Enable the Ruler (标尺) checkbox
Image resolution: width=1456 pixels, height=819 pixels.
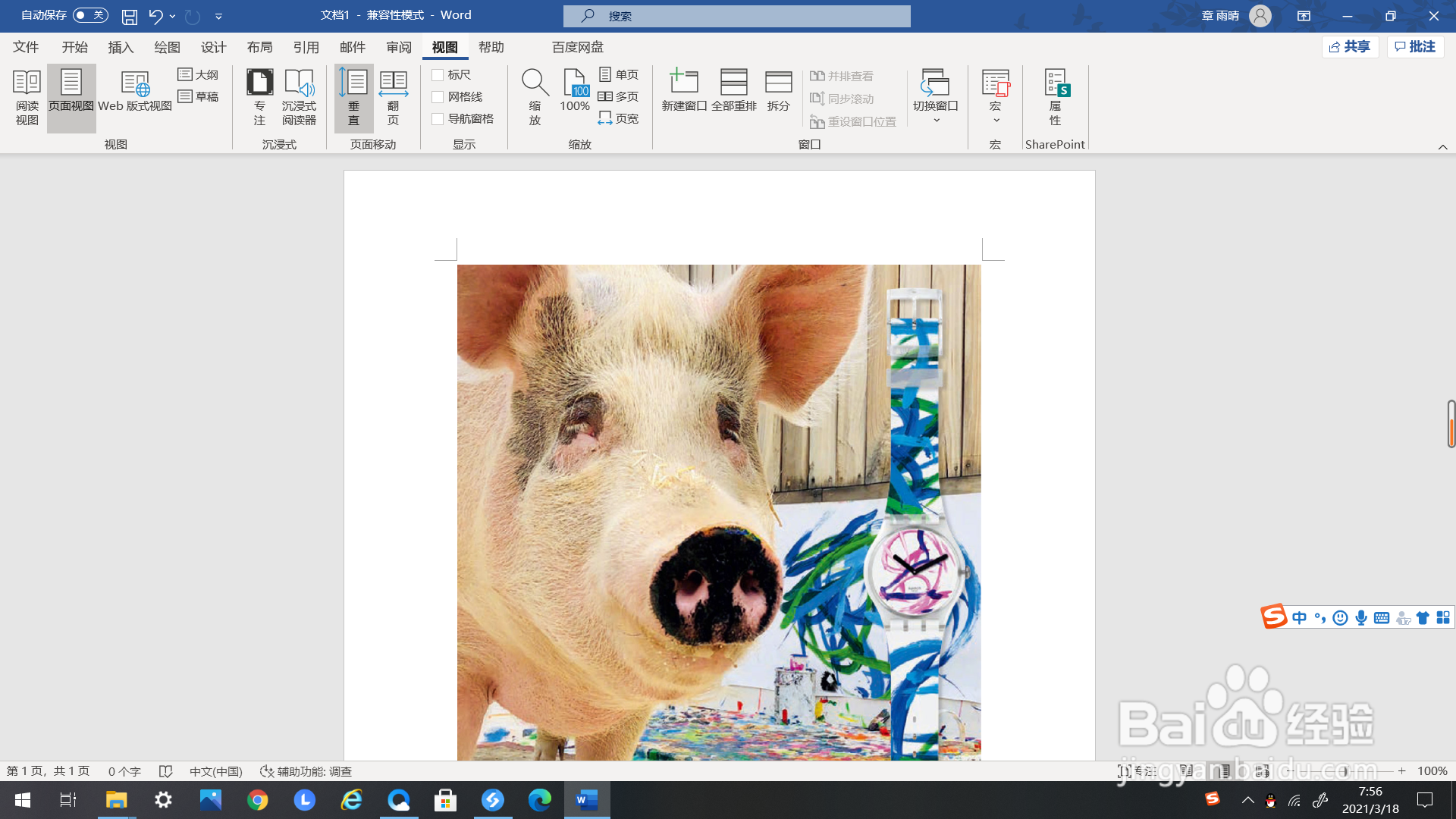[x=438, y=75]
